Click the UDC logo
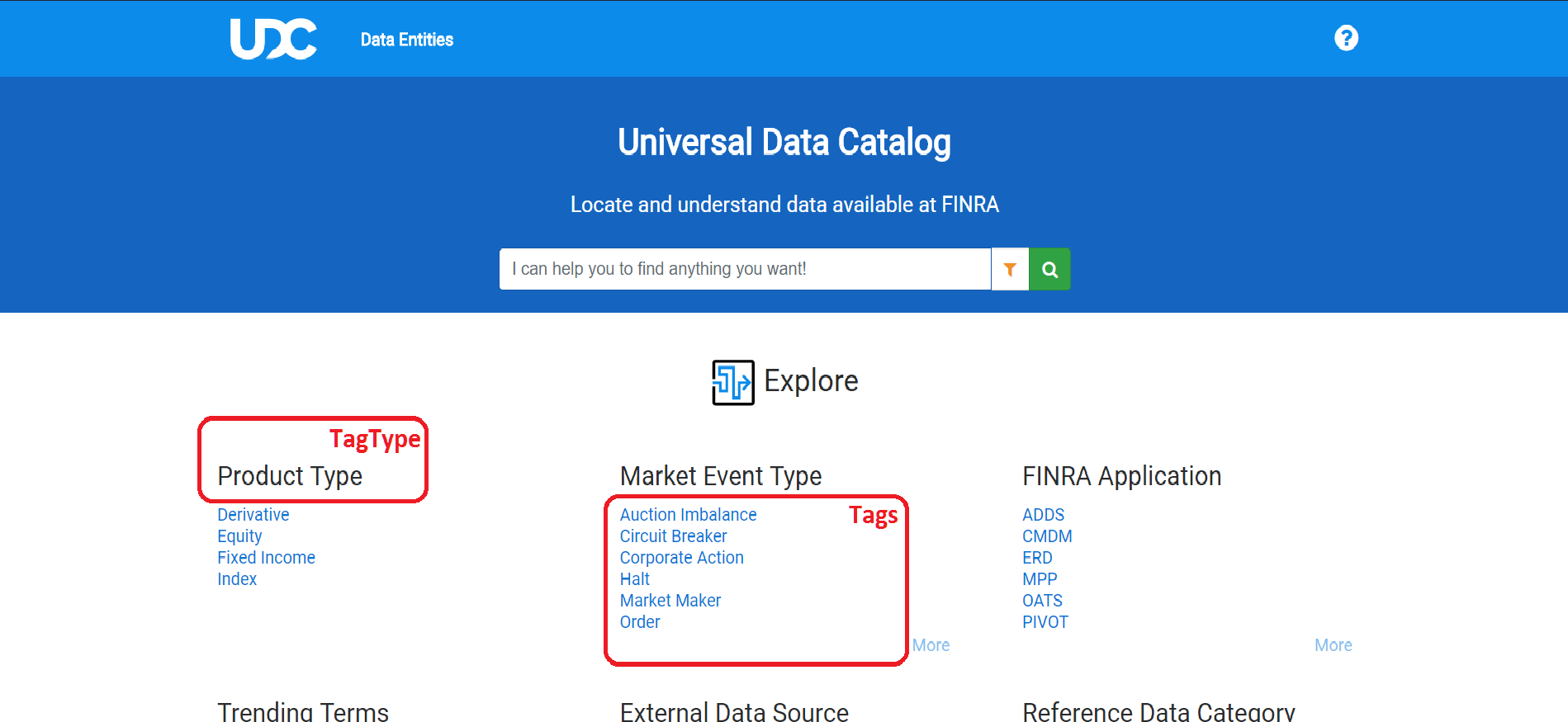The width and height of the screenshot is (1568, 722). pos(273,39)
